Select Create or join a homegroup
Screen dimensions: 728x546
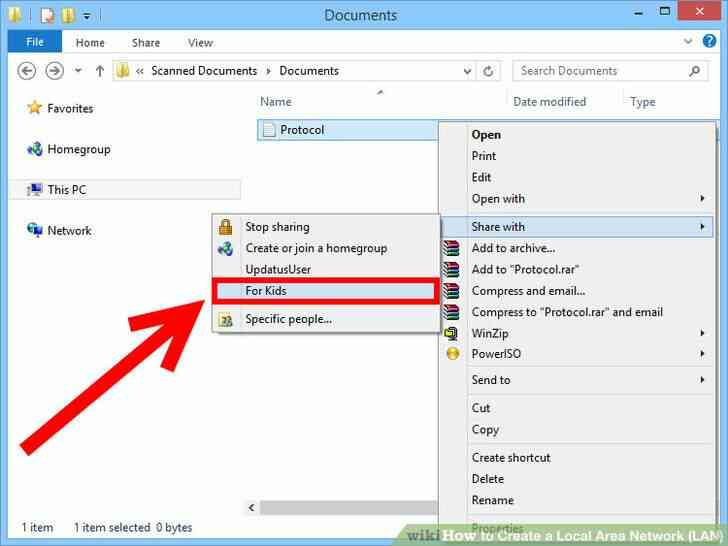pos(316,248)
